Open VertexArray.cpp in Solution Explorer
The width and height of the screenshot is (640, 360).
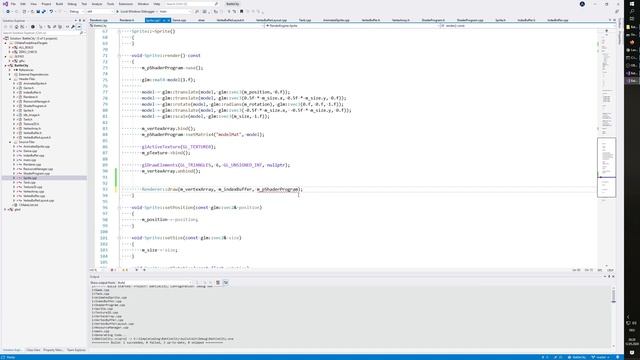tap(33, 191)
